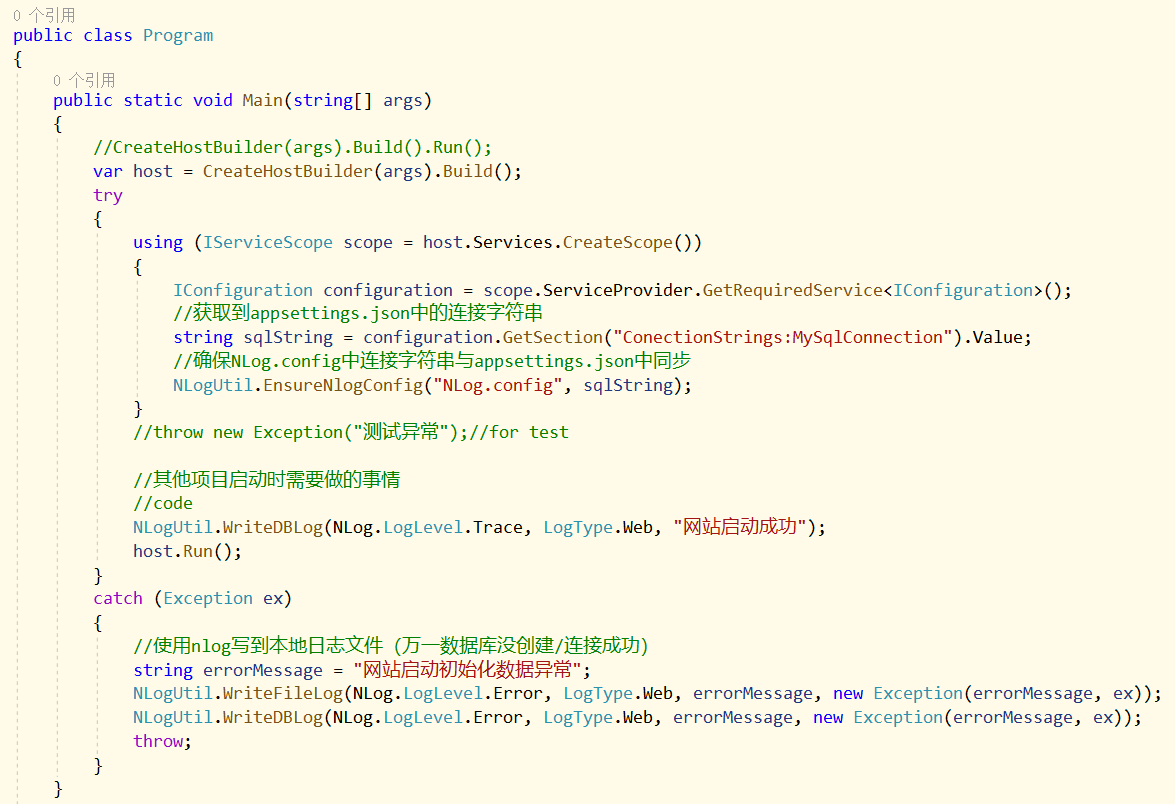The width and height of the screenshot is (1175, 804).
Task: Click the references CodeLens above the Main method
Action: [84, 79]
